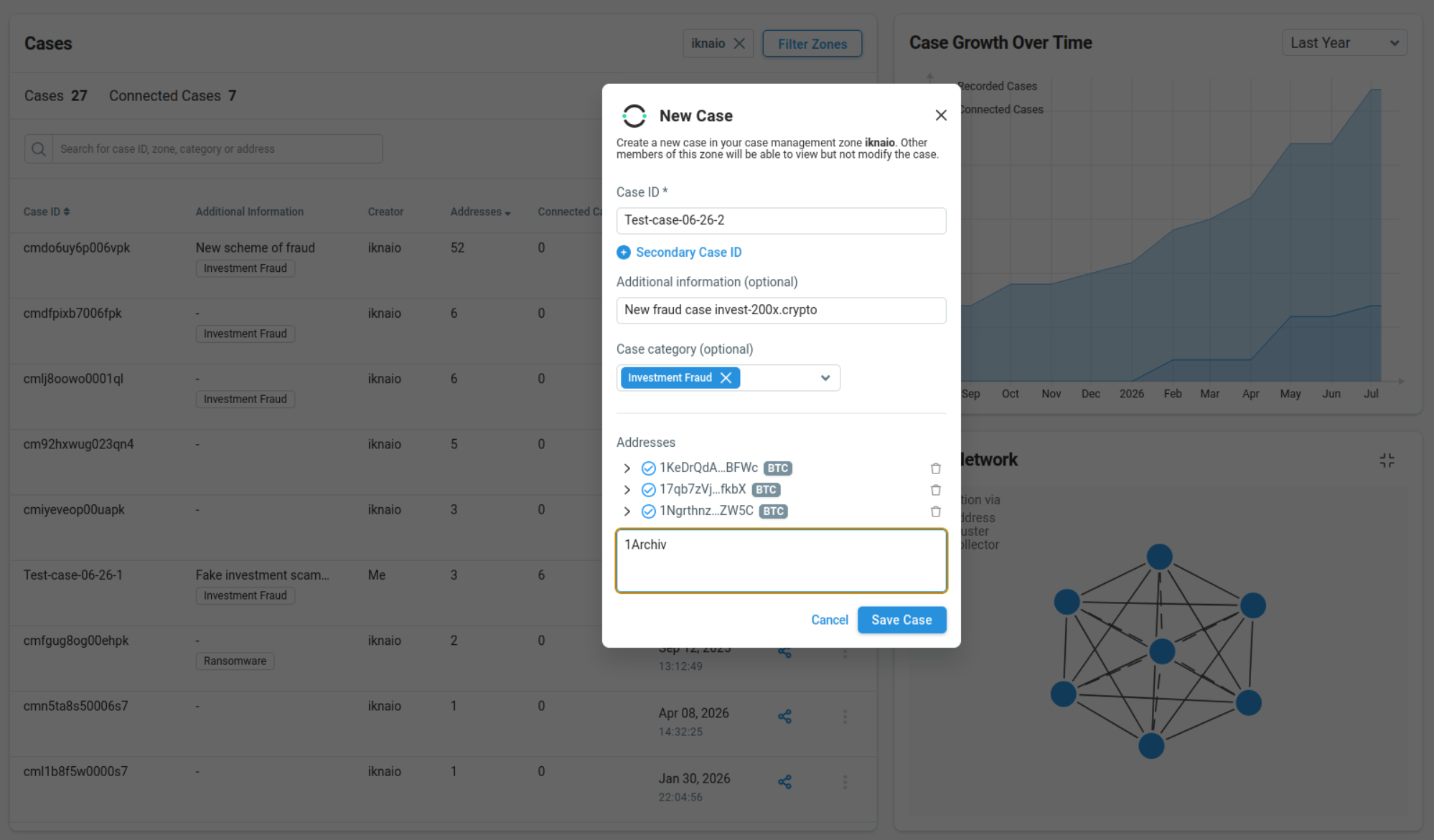Toggle verified checkmark on 1Ngrthnz...ZW5C
This screenshot has height=840, width=1434.
click(648, 511)
